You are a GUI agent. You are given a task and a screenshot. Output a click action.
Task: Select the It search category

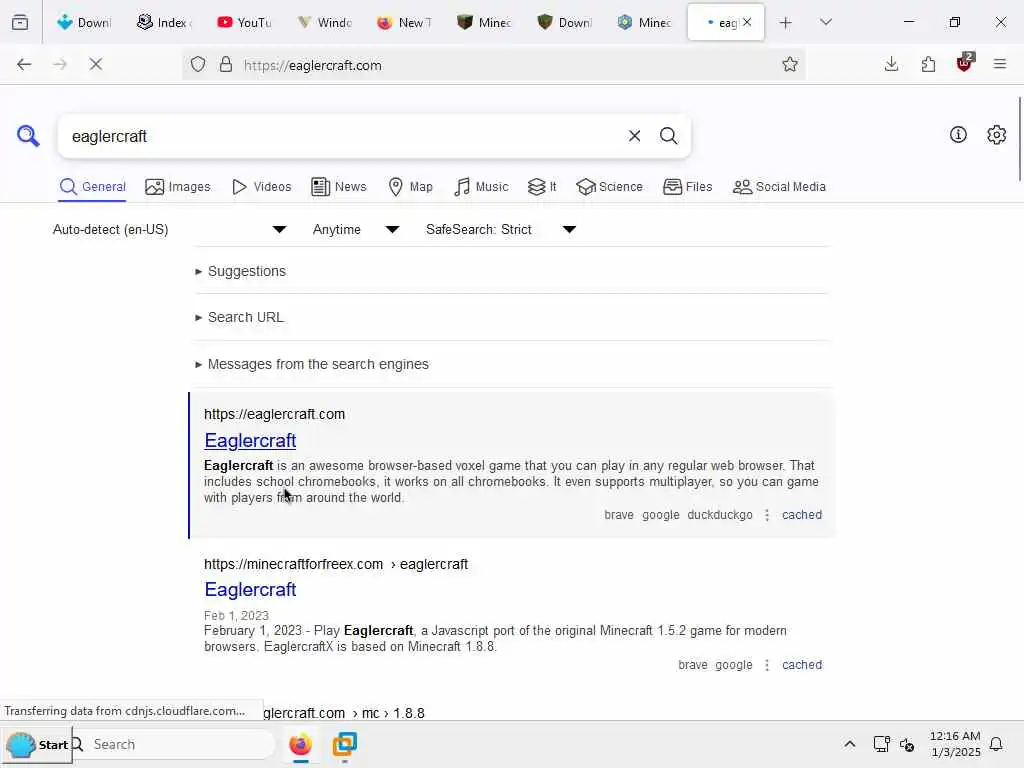tap(542, 187)
